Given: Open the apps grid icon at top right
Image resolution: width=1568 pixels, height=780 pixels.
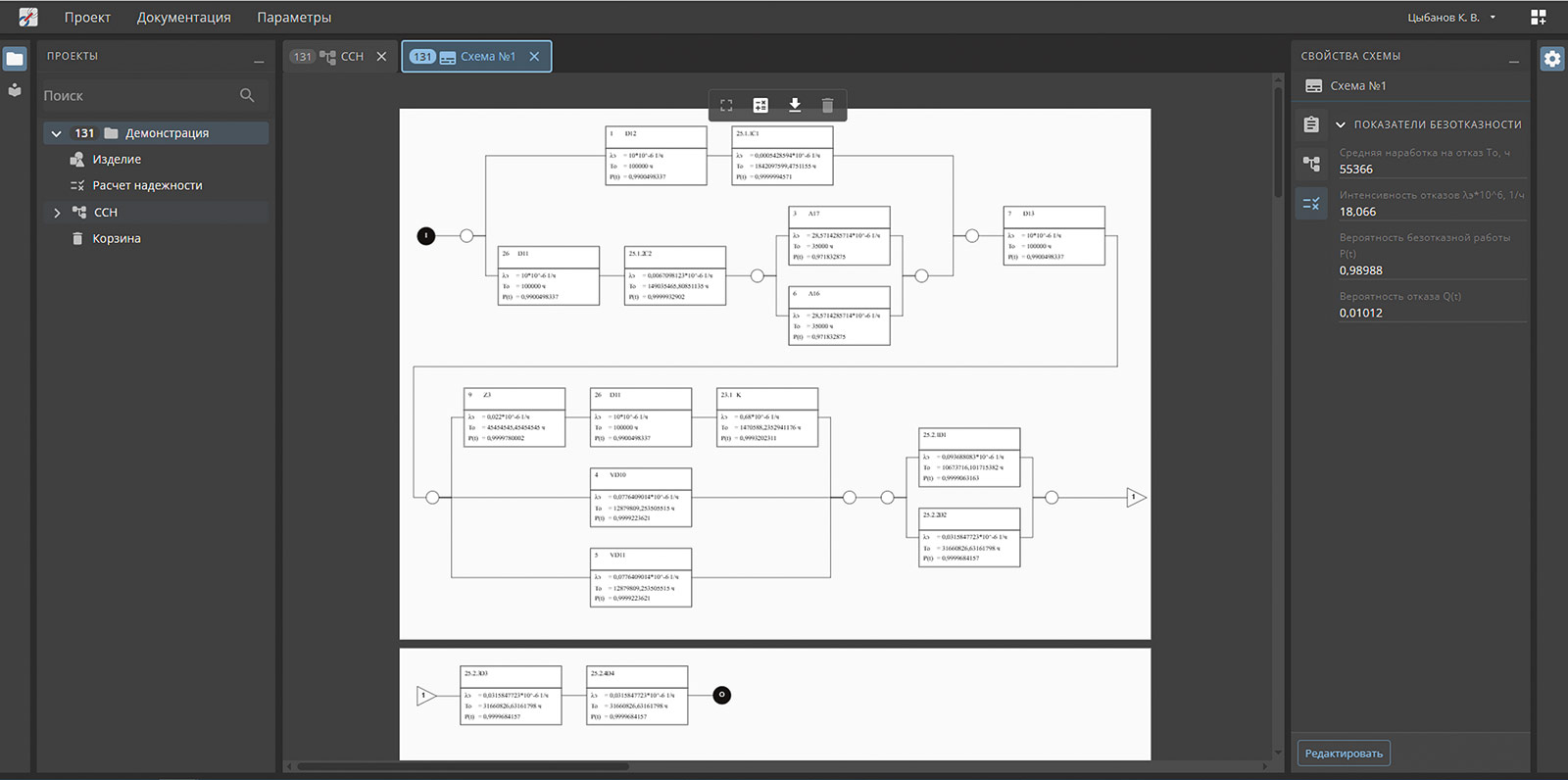Looking at the screenshot, I should click(1538, 18).
